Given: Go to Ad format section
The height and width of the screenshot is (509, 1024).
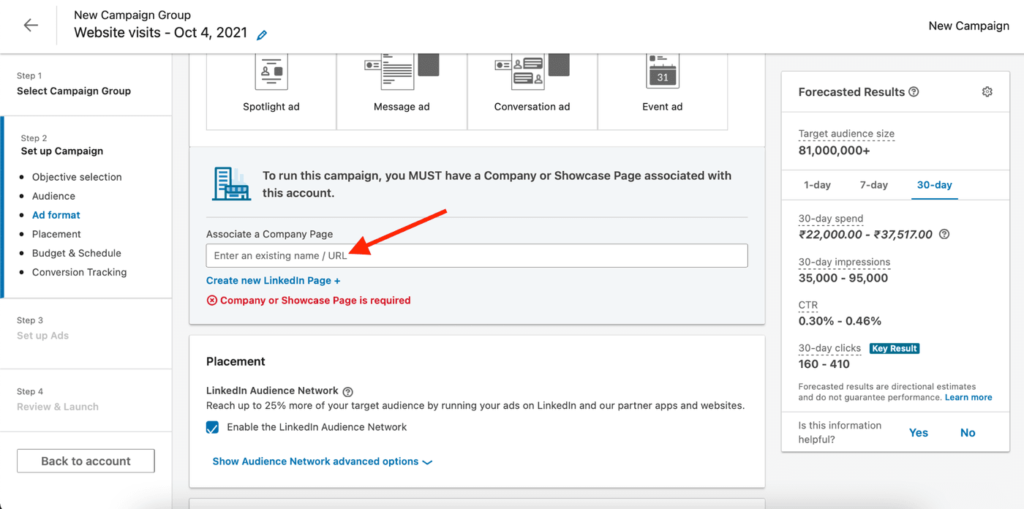Looking at the screenshot, I should 56,215.
